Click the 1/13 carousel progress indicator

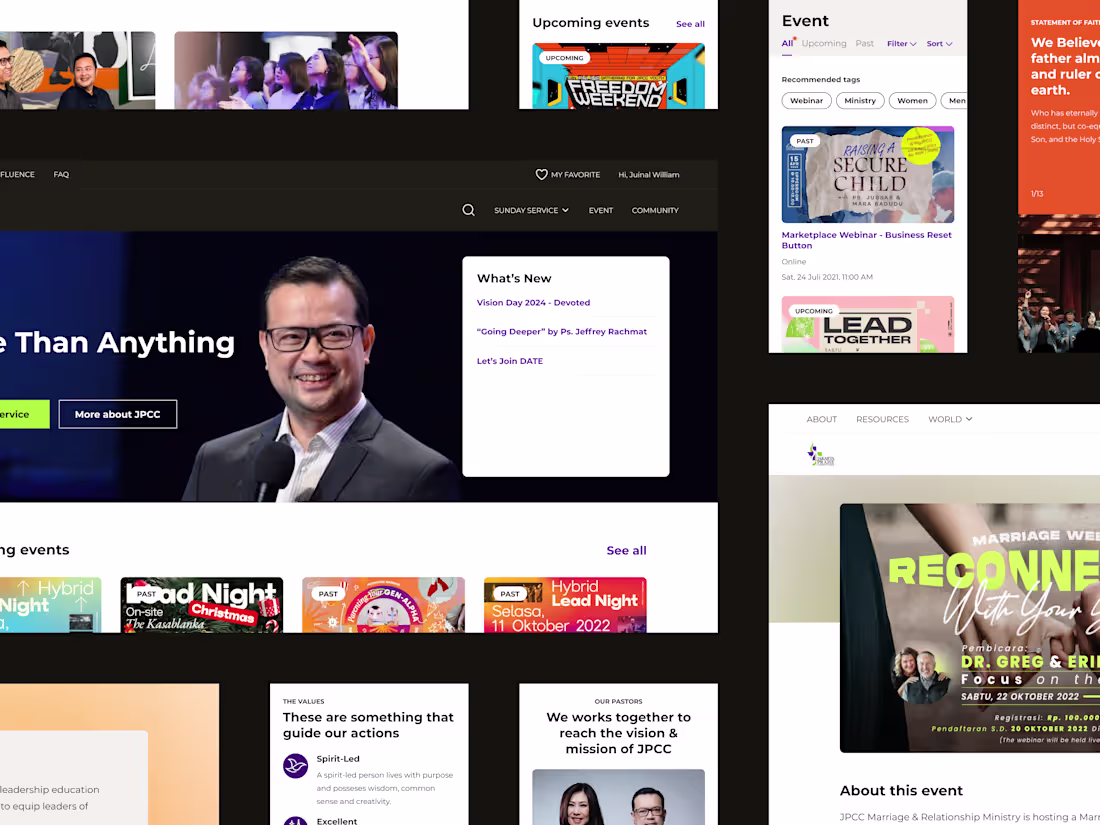pyautogui.click(x=1037, y=194)
